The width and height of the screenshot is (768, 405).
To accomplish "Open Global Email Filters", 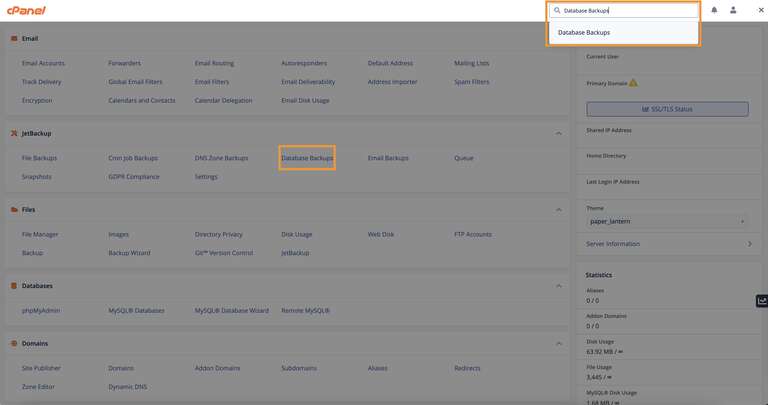I will click(135, 82).
